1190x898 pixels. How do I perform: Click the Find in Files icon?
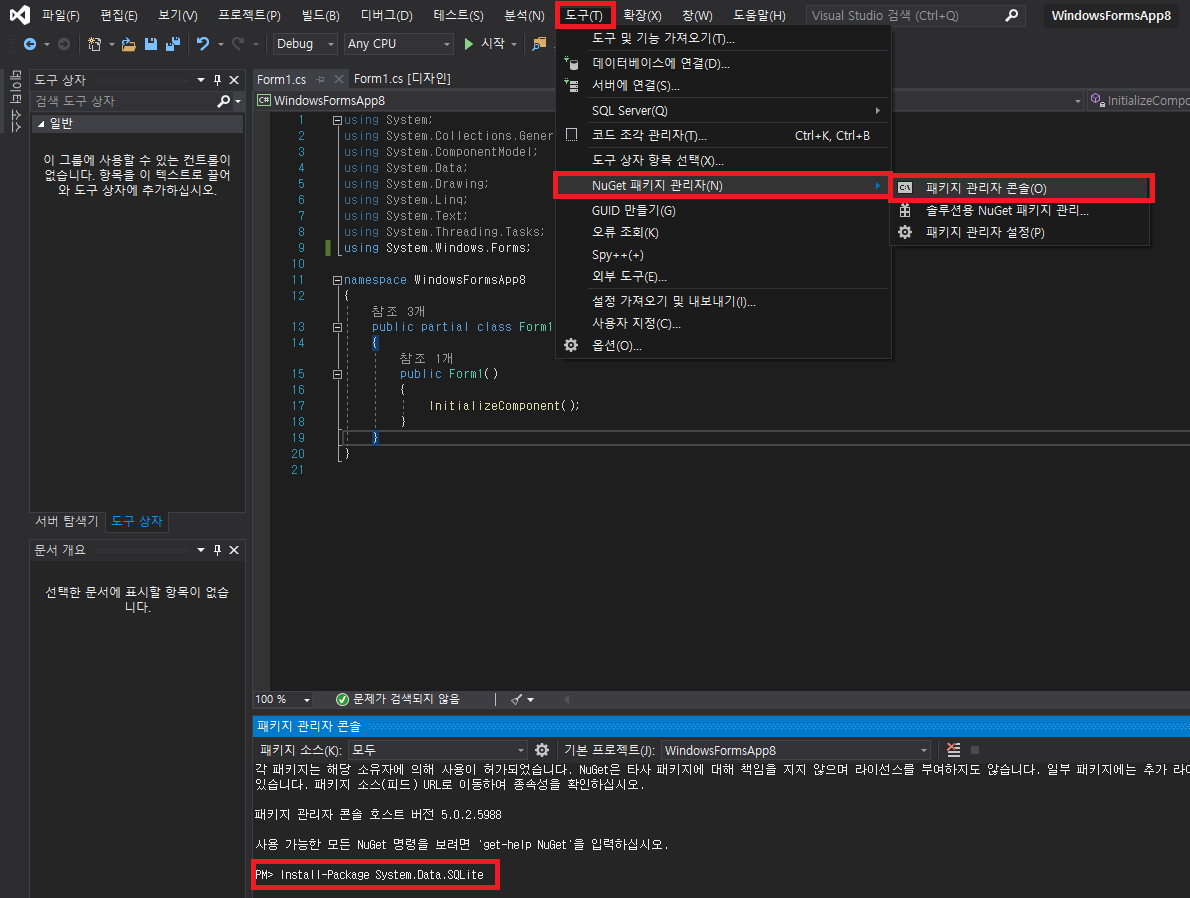(x=539, y=44)
